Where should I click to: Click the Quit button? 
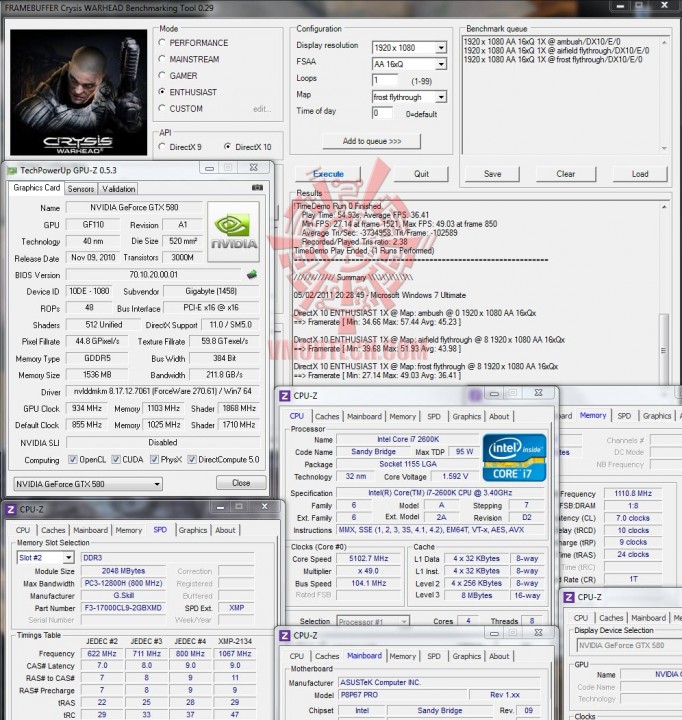click(x=421, y=174)
